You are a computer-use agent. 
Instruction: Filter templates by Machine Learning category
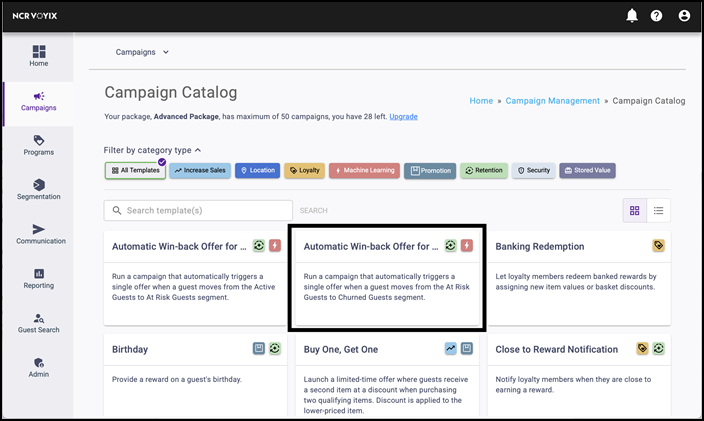[x=364, y=171]
